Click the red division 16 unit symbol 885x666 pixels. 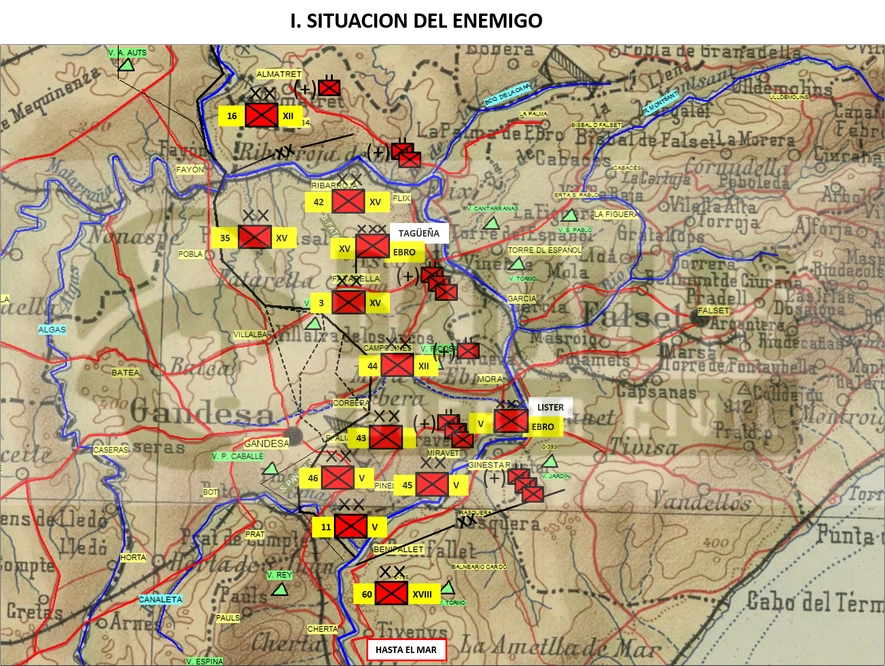[x=262, y=115]
